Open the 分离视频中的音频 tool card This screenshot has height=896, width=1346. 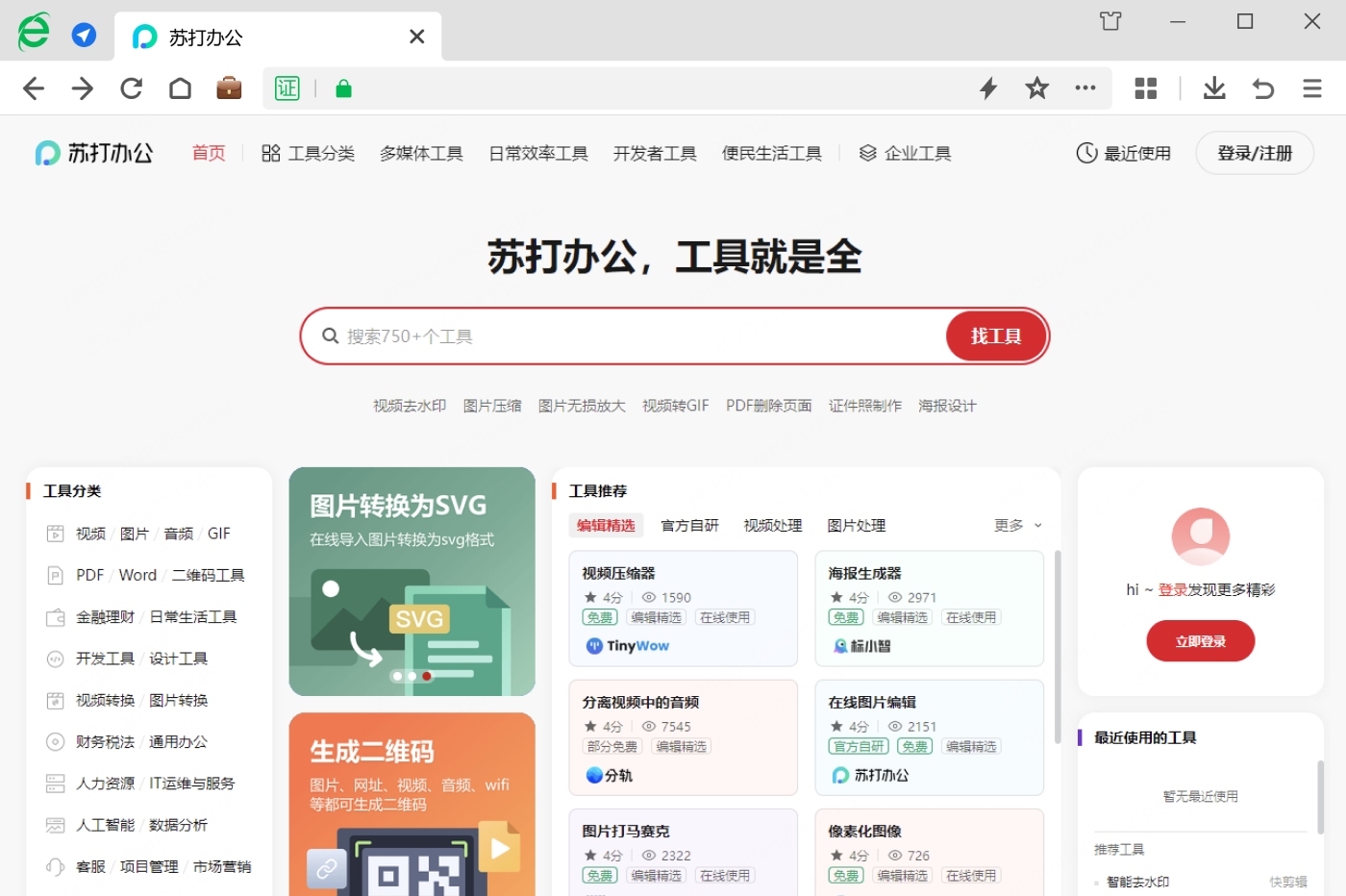point(683,737)
